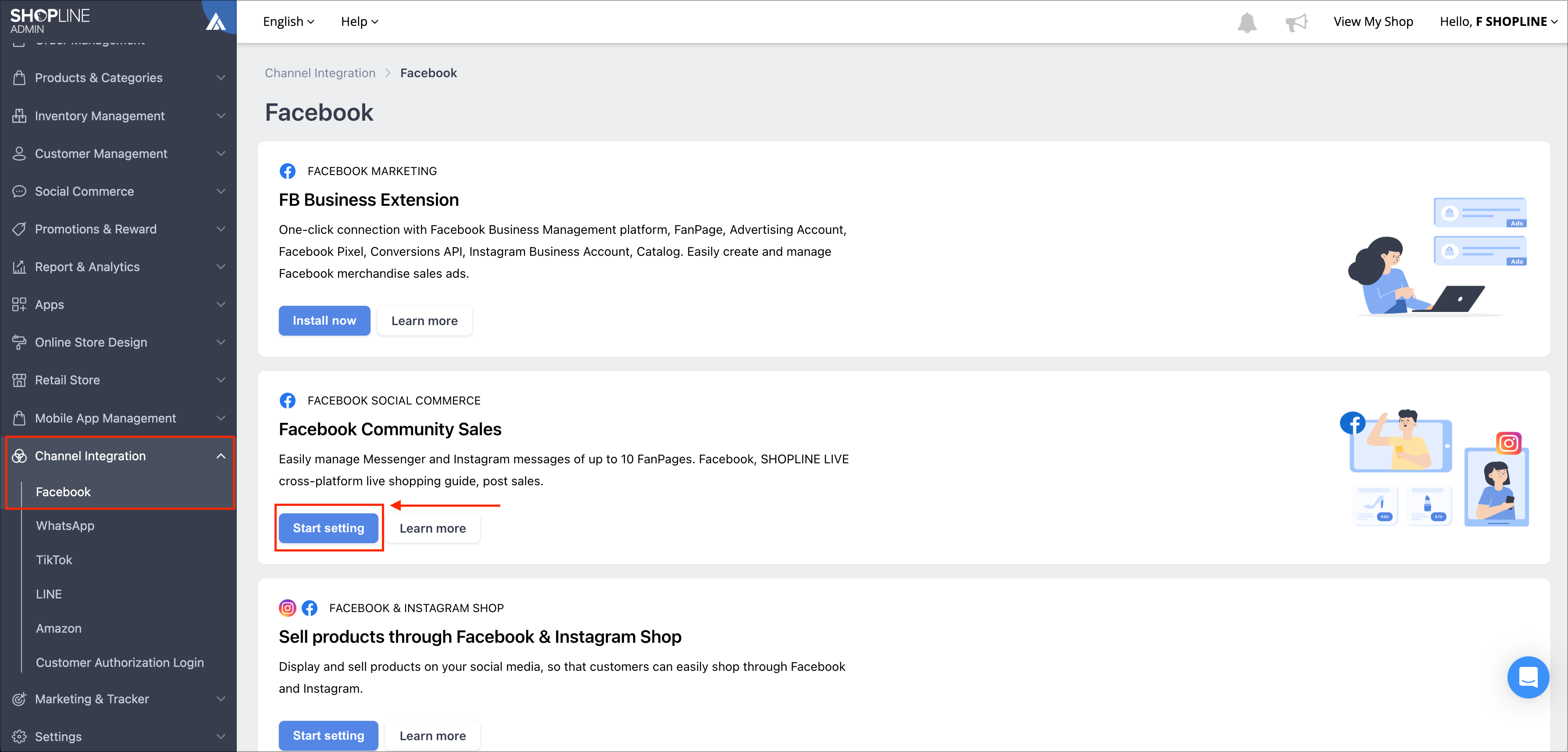The width and height of the screenshot is (1568, 752).
Task: Click Facebook icon beside FACEBOOK MARKETING
Action: point(287,171)
